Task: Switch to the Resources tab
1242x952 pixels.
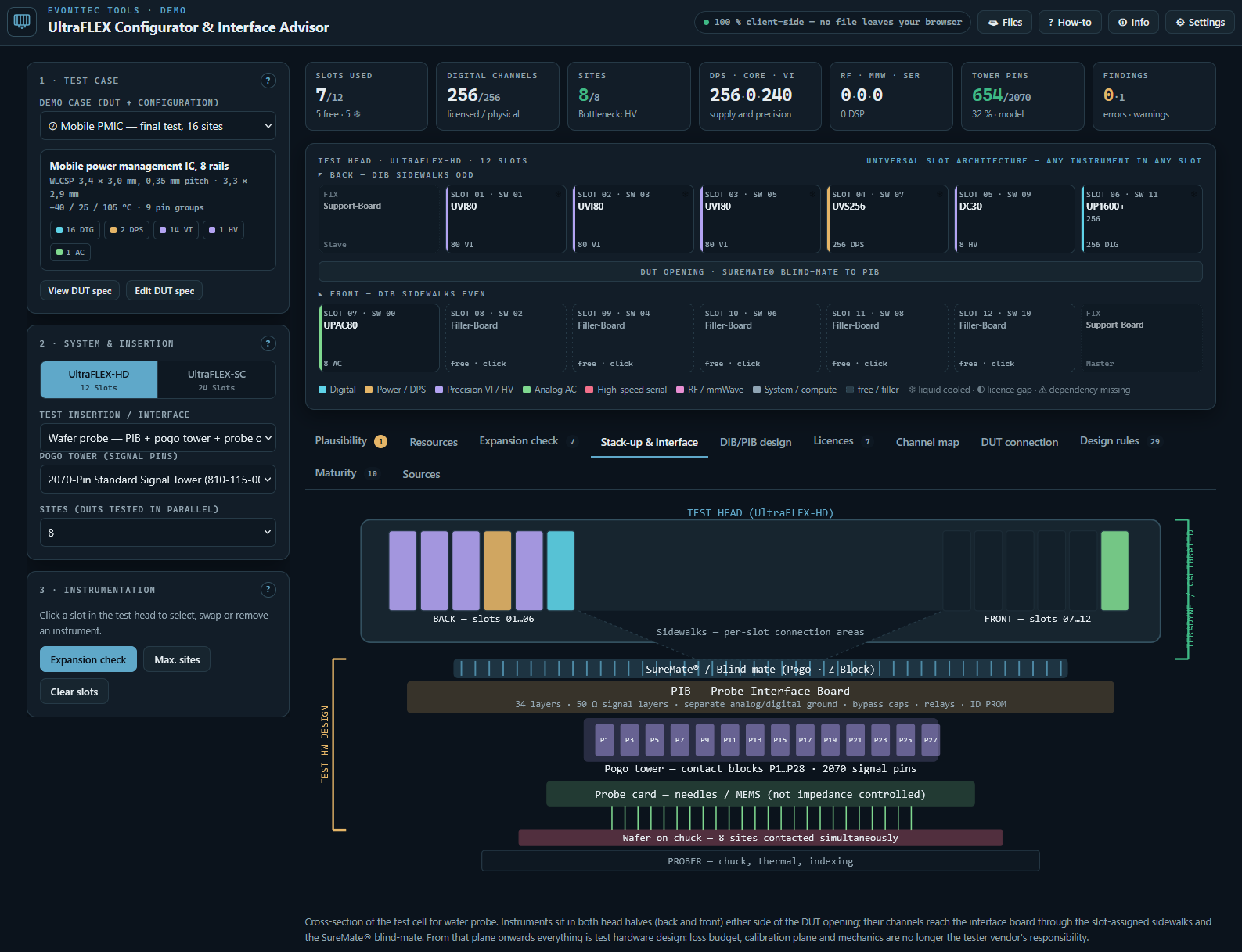Action: tap(434, 442)
